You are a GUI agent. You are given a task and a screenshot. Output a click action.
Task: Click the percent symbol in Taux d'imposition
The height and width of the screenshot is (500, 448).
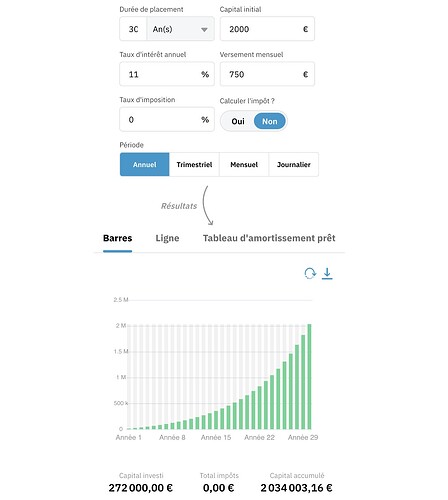pos(205,120)
